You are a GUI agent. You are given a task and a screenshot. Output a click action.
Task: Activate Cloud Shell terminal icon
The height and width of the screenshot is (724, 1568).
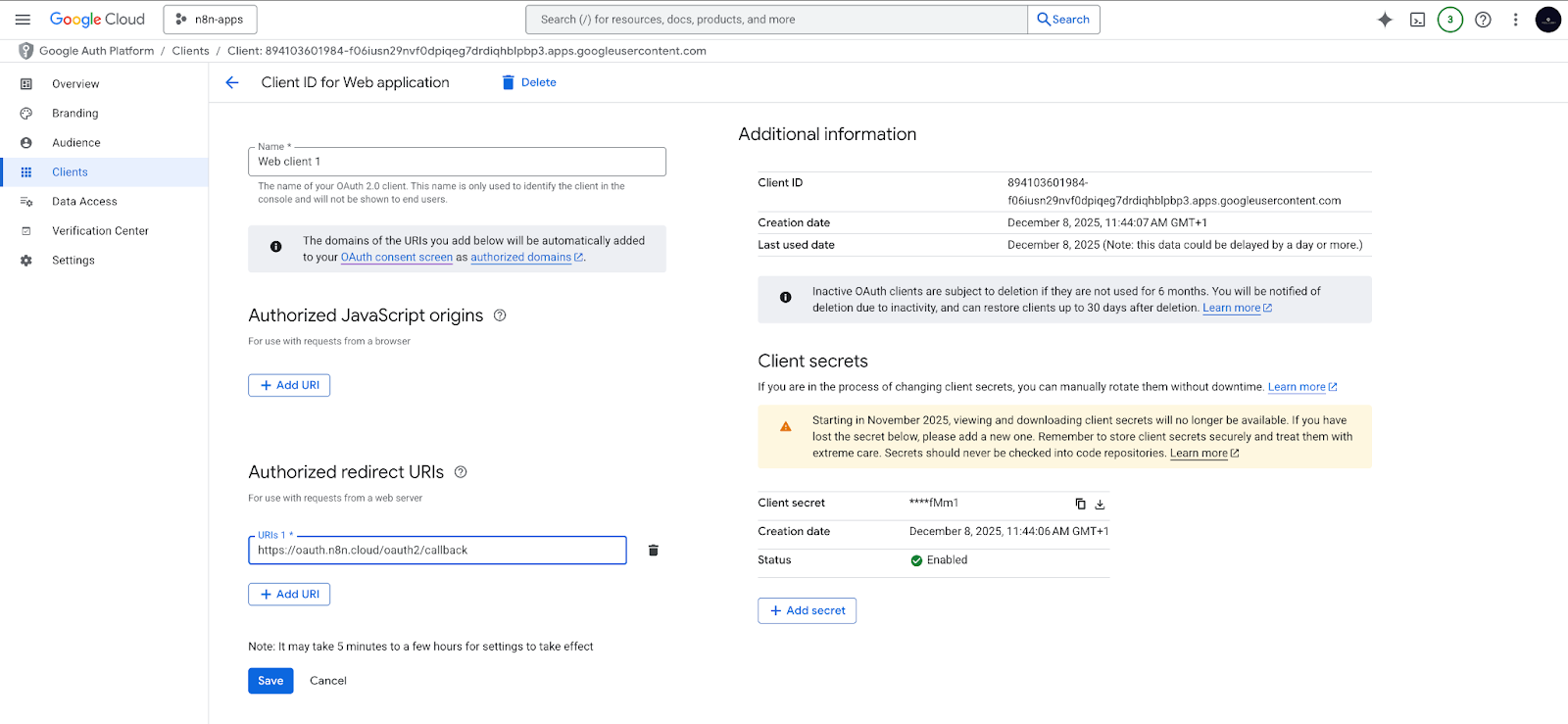click(1417, 20)
